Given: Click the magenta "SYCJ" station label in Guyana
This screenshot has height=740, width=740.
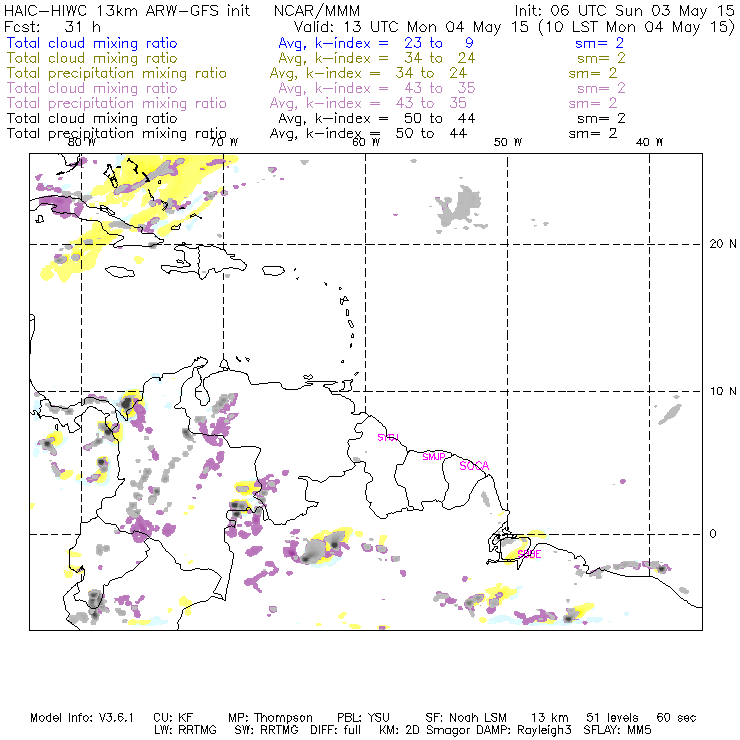Looking at the screenshot, I should 388,437.
